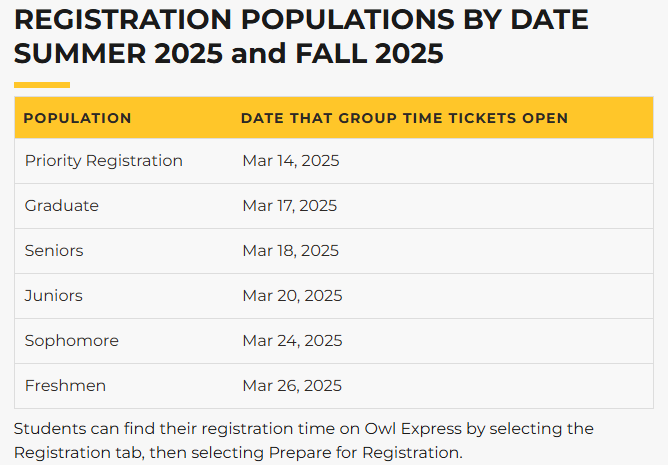668x465 pixels.
Task: Click the page heading REGISTRATION POPULATIONS BY DATE
Action: click(301, 19)
